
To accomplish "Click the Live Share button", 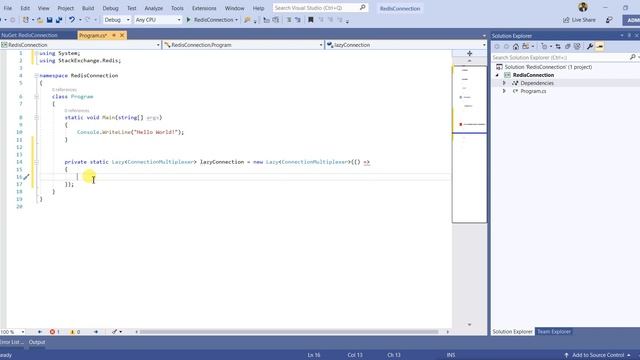I will click(x=579, y=20).
